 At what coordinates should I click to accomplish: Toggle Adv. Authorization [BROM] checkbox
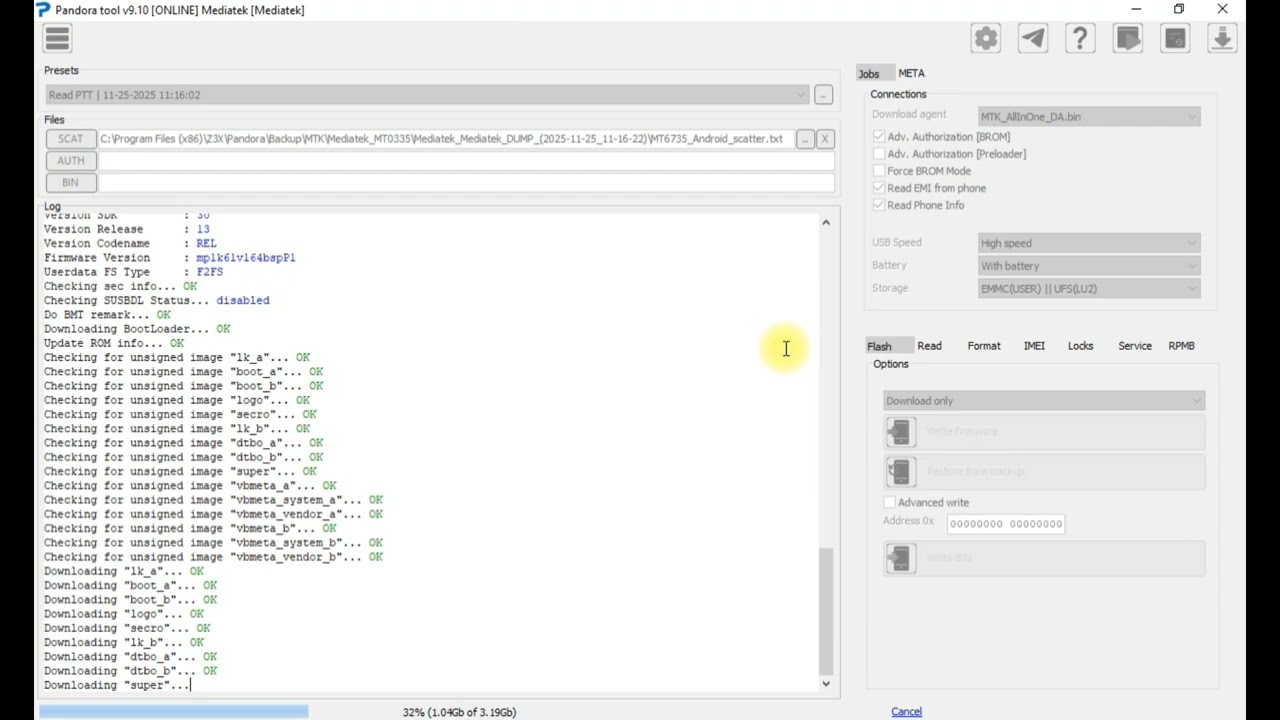point(879,137)
